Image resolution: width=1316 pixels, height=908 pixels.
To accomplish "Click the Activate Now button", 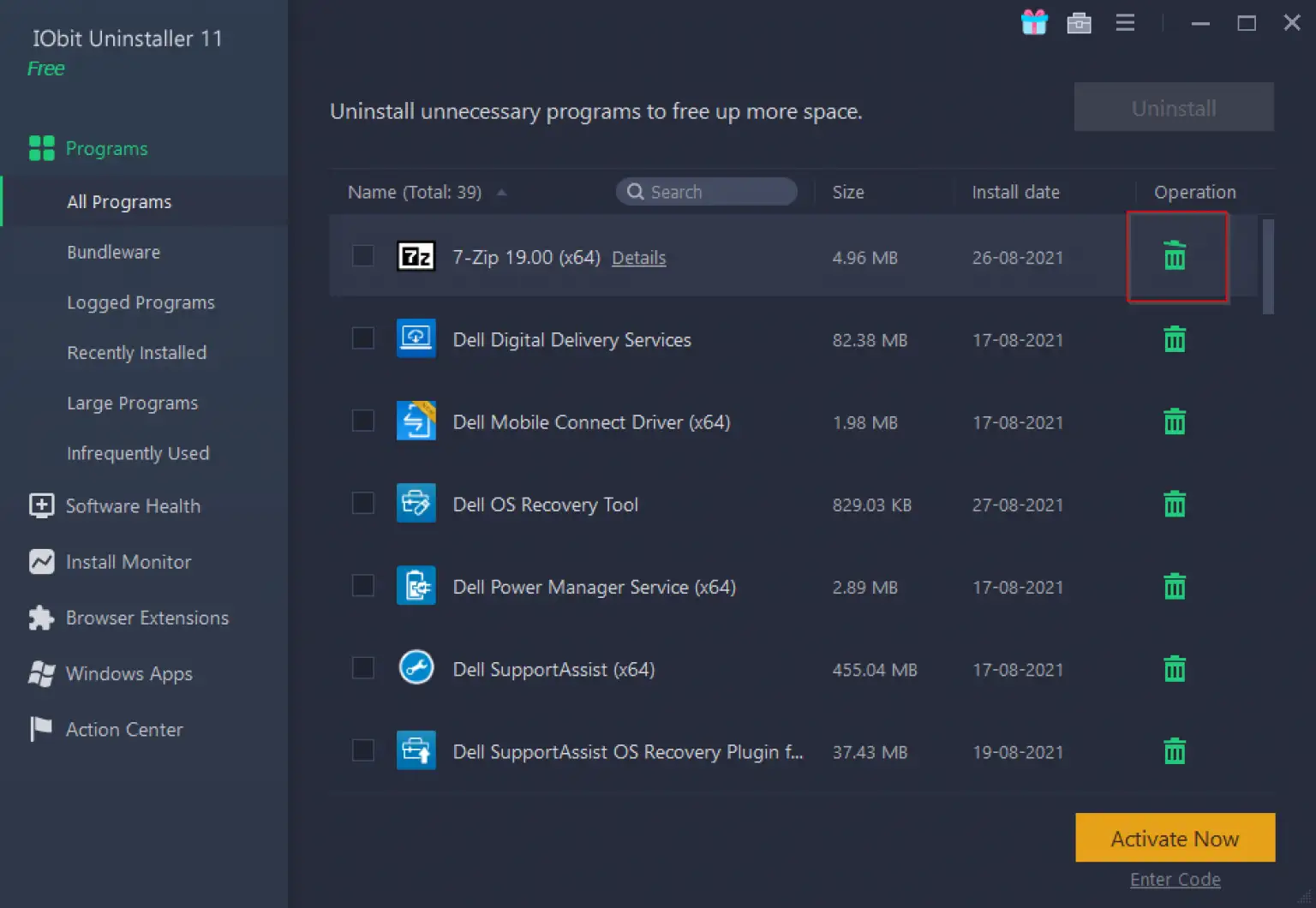I will (x=1175, y=838).
